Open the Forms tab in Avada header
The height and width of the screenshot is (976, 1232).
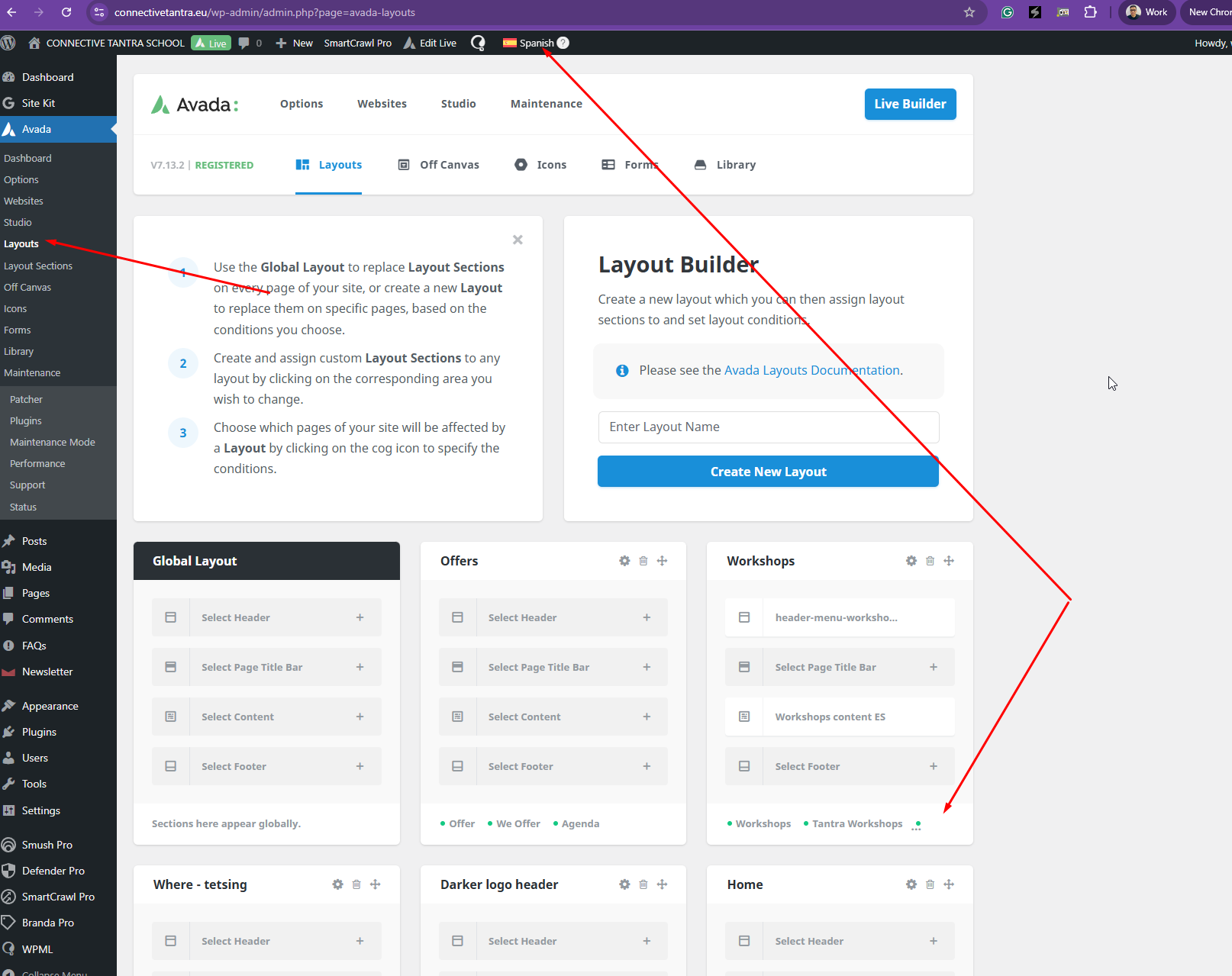[x=630, y=165]
